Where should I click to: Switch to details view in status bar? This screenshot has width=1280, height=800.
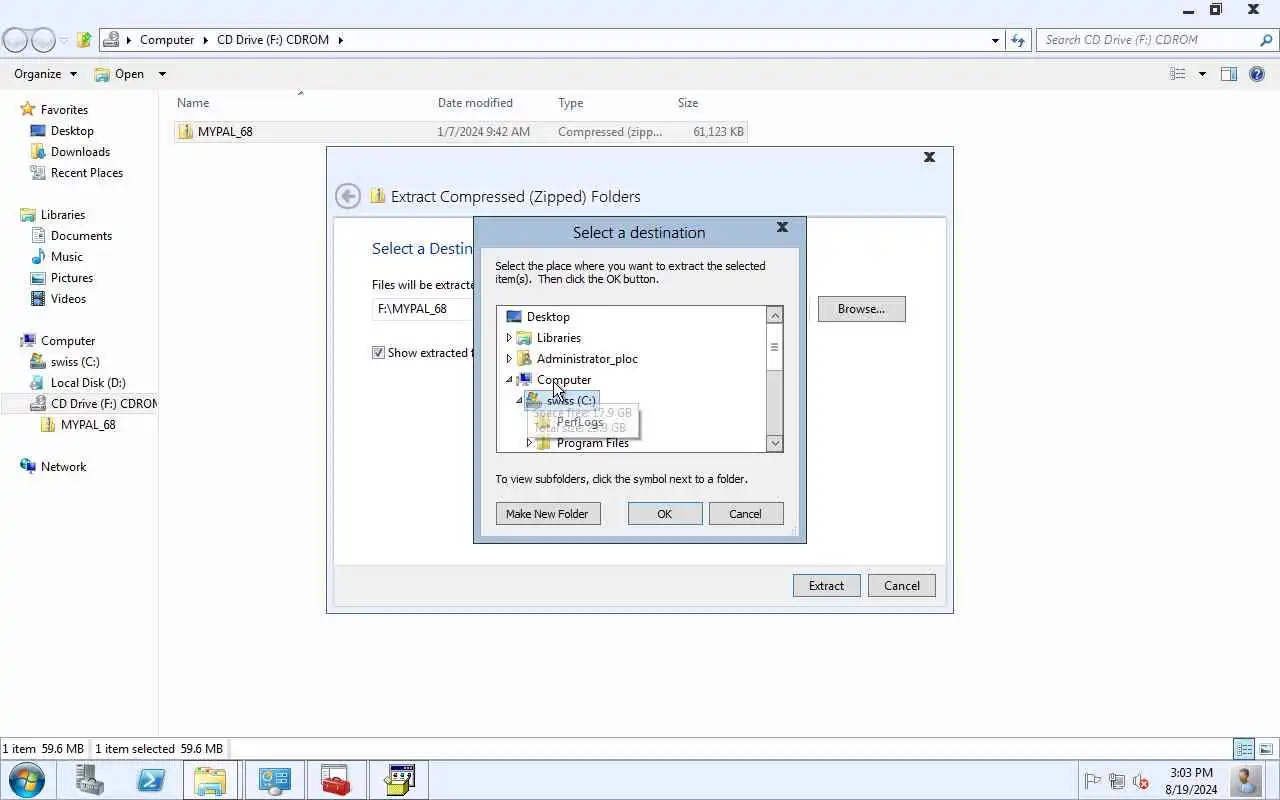[1244, 749]
